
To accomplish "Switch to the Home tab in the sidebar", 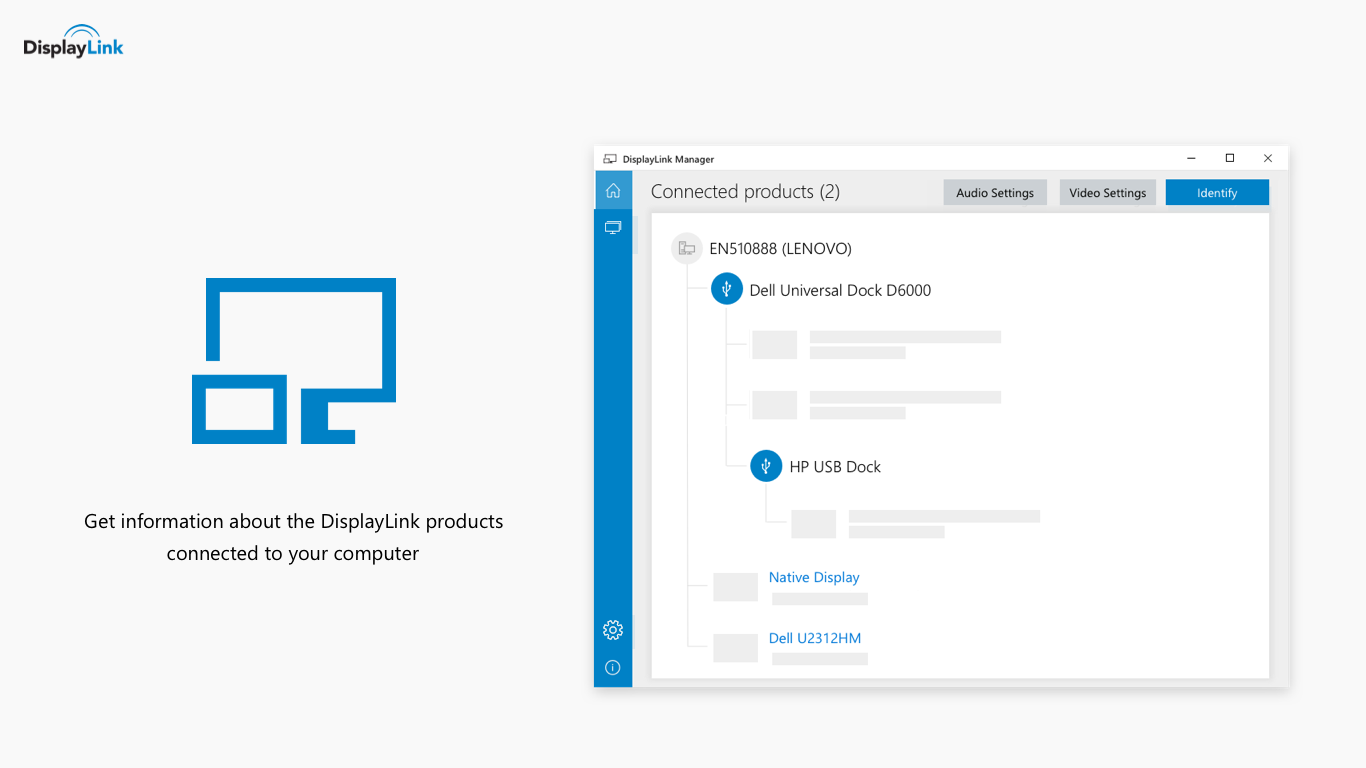I will pos(613,189).
